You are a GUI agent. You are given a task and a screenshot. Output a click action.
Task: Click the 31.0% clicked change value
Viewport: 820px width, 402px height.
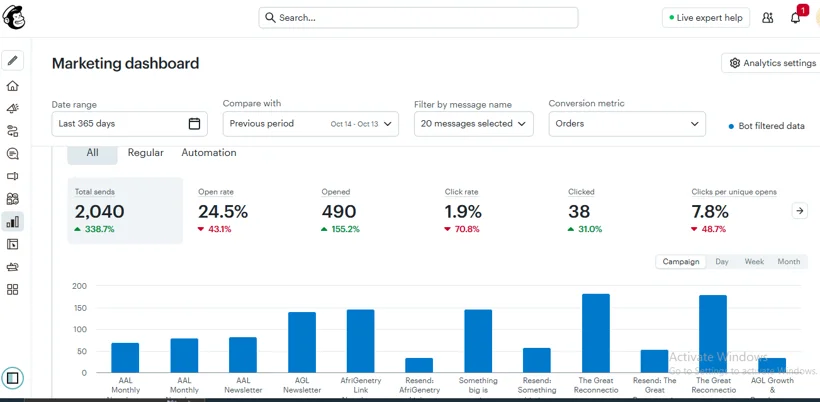pyautogui.click(x=590, y=229)
